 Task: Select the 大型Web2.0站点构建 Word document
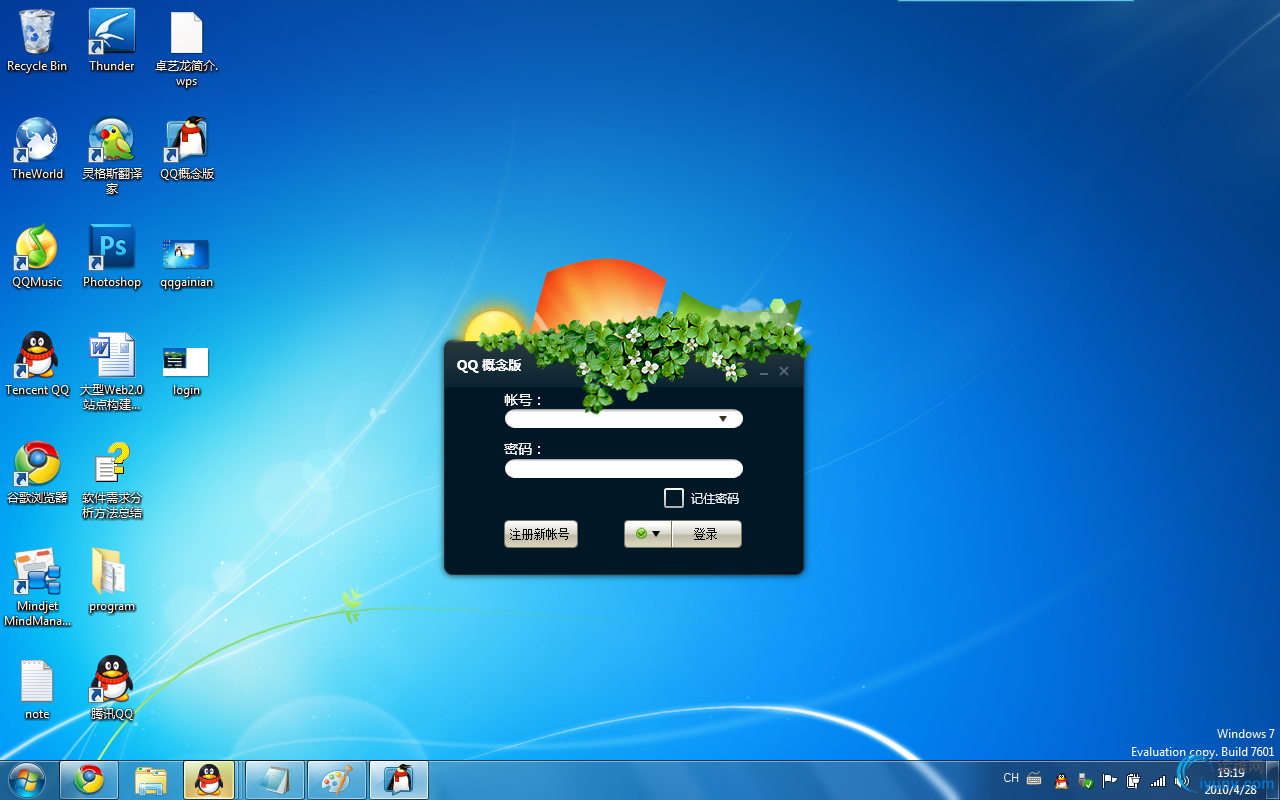(112, 372)
